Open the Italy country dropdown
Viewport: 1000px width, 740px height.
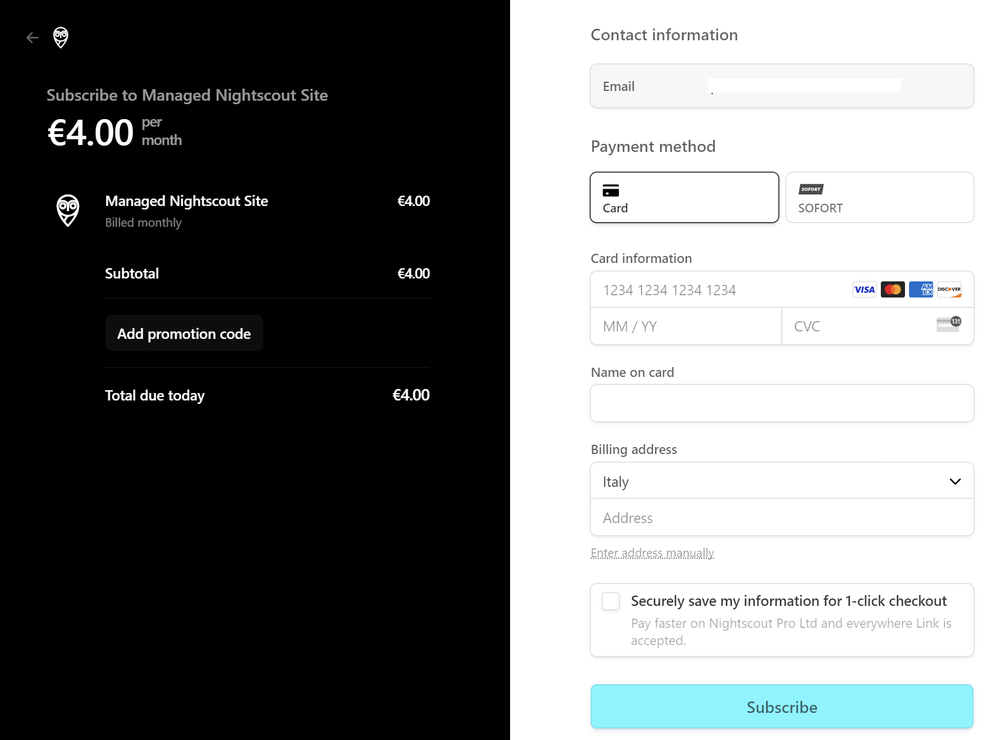pyautogui.click(x=782, y=481)
